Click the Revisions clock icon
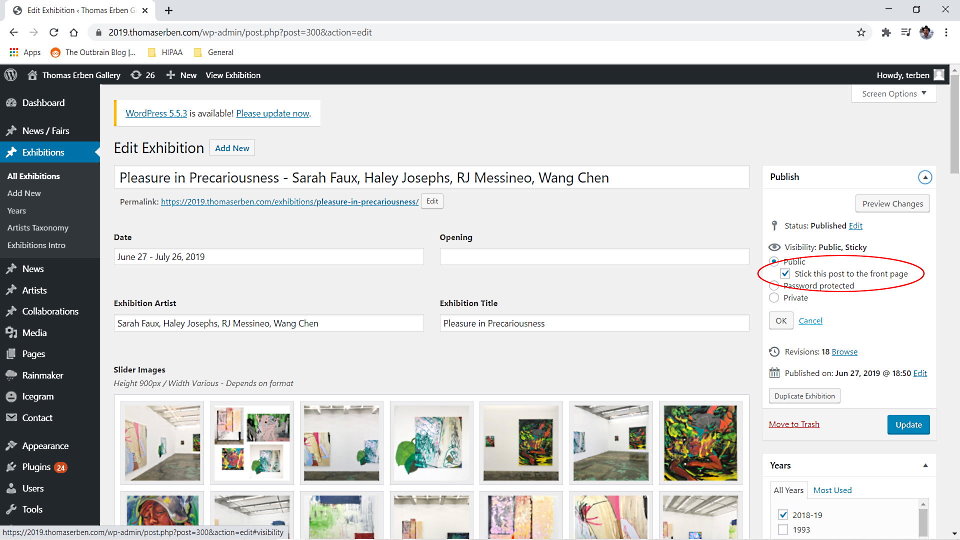This screenshot has height=540, width=960. 774,351
